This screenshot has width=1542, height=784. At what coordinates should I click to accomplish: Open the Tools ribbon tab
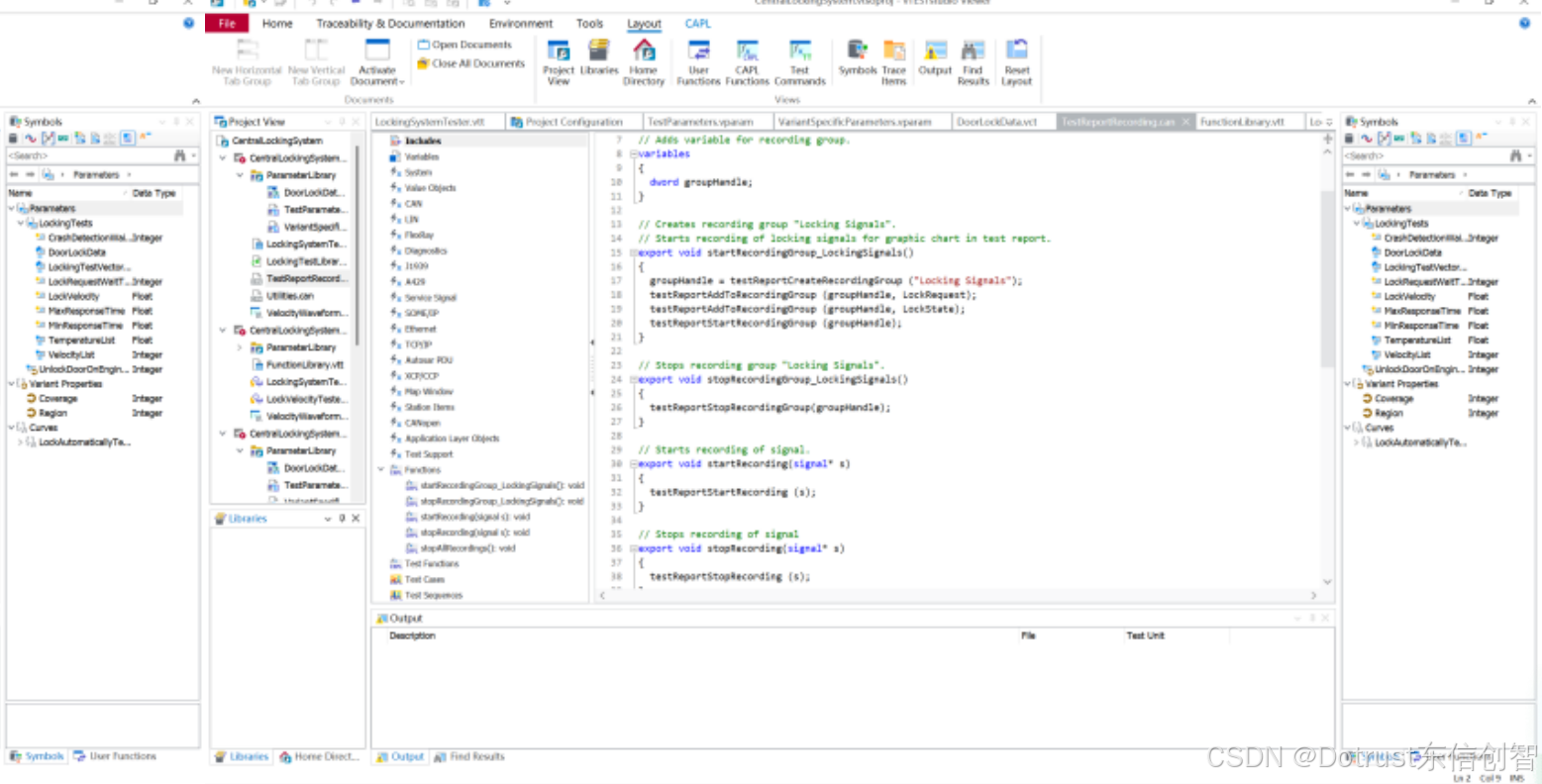pyautogui.click(x=590, y=23)
